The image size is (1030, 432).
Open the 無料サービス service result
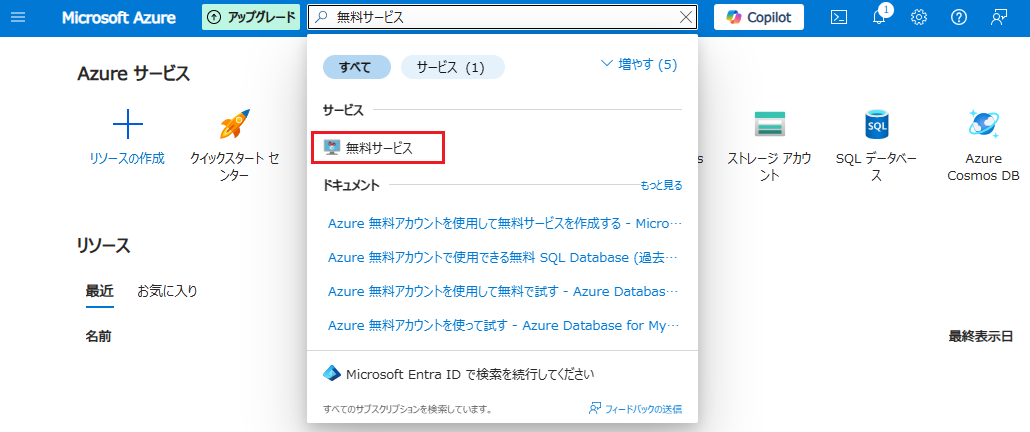(x=379, y=148)
